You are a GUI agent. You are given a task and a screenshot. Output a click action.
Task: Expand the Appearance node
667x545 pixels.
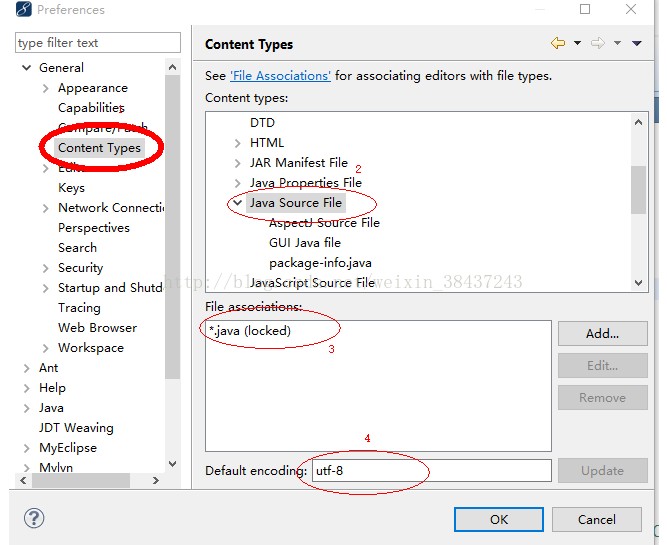click(46, 88)
